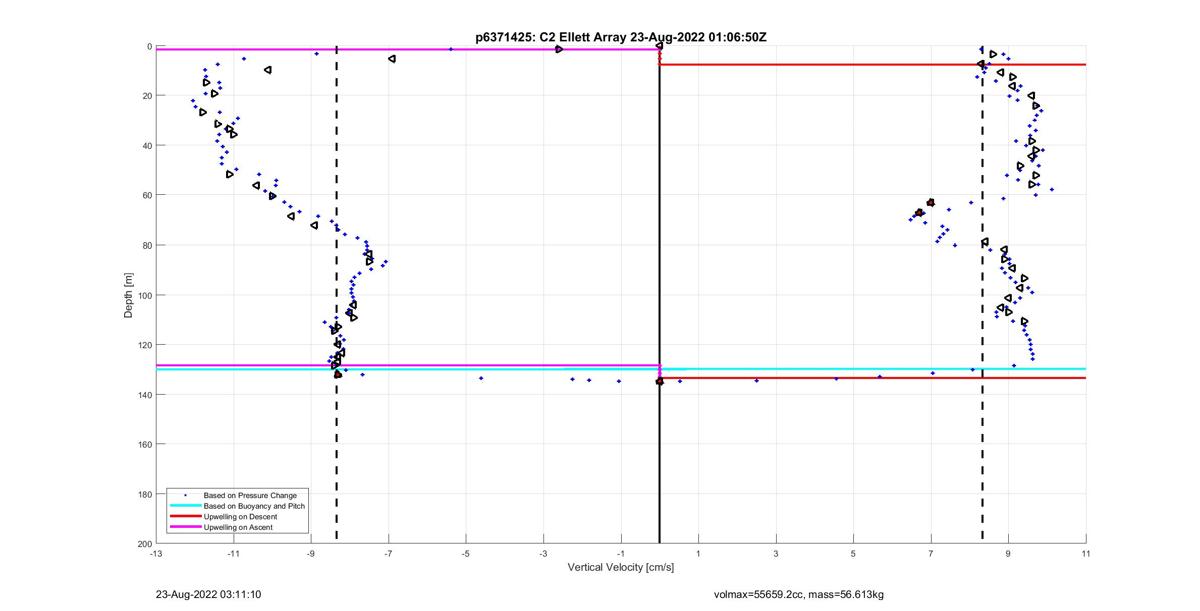Click legend entry 'Based on Buoyancy and Pitch'
This screenshot has width=1200, height=611.
[x=254, y=506]
